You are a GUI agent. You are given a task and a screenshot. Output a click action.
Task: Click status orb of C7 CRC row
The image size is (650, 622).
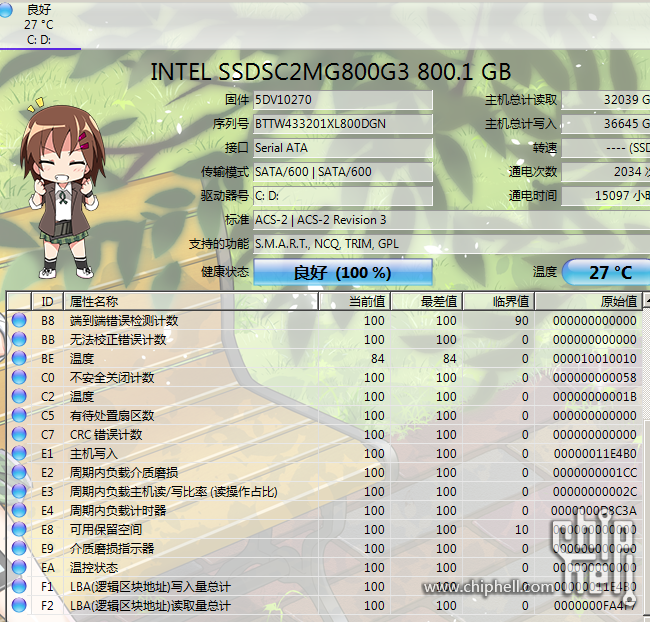[19, 435]
